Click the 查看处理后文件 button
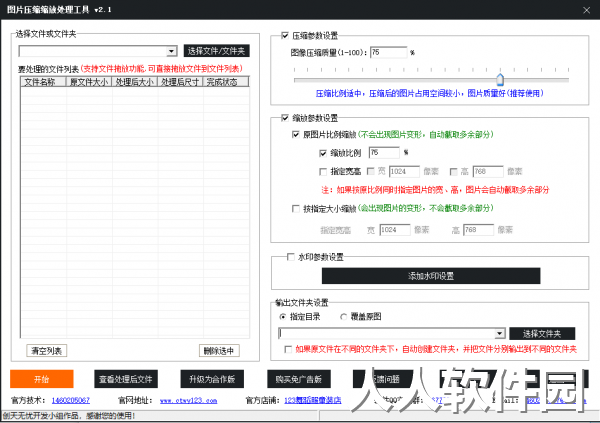Screen dimensions: 600x423 tap(126, 379)
